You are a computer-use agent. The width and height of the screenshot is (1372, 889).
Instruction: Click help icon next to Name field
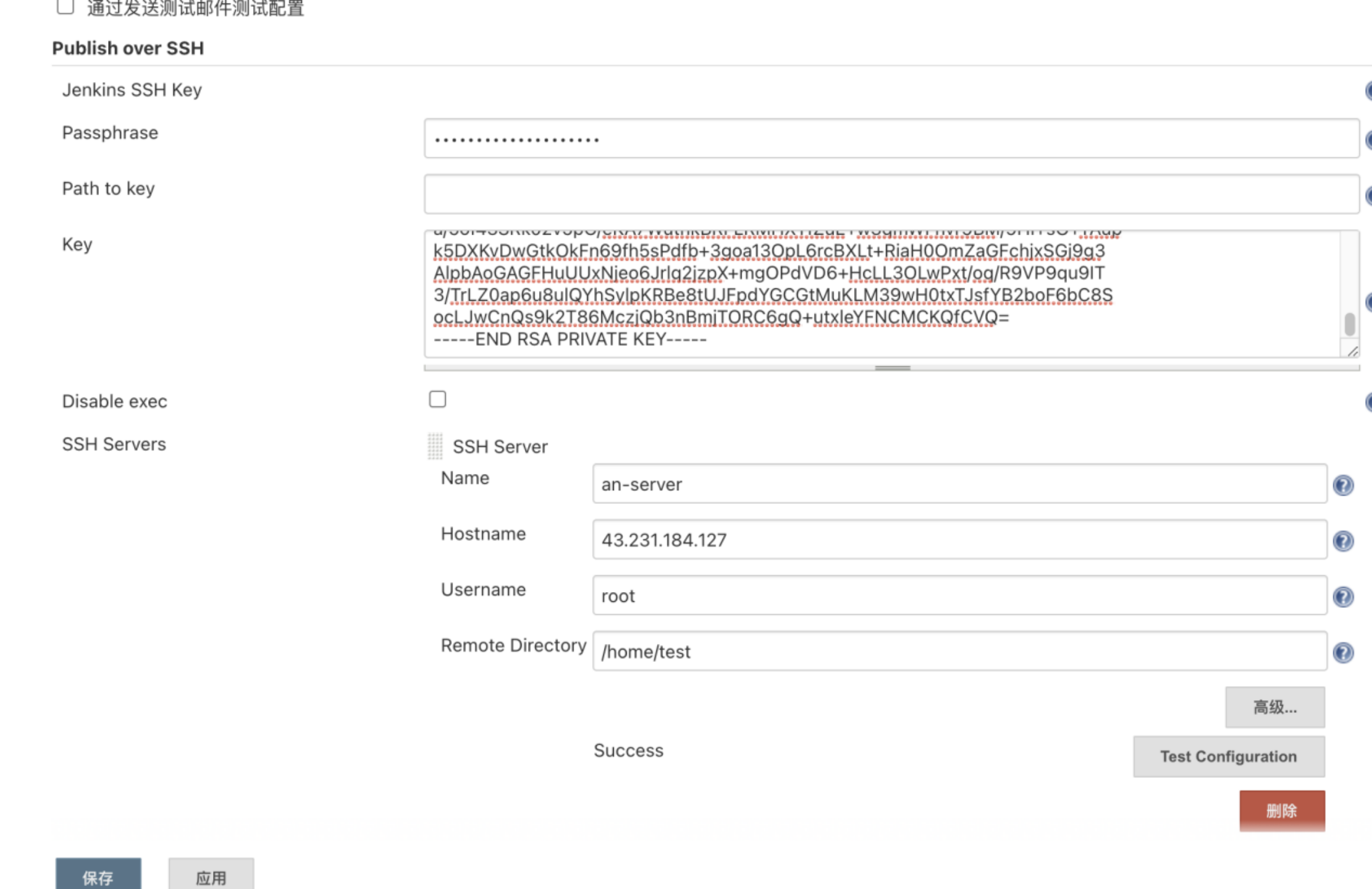[1343, 485]
